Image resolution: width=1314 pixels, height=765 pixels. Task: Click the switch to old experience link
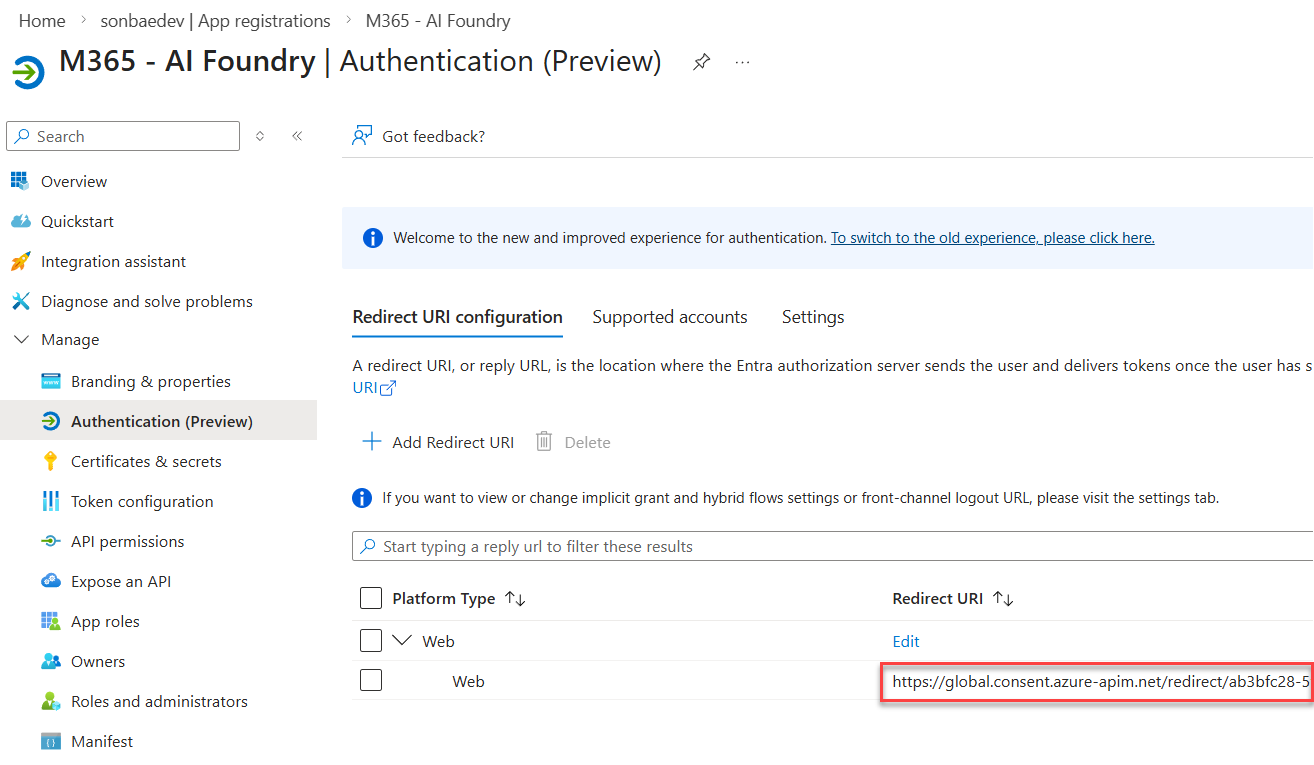tap(992, 238)
